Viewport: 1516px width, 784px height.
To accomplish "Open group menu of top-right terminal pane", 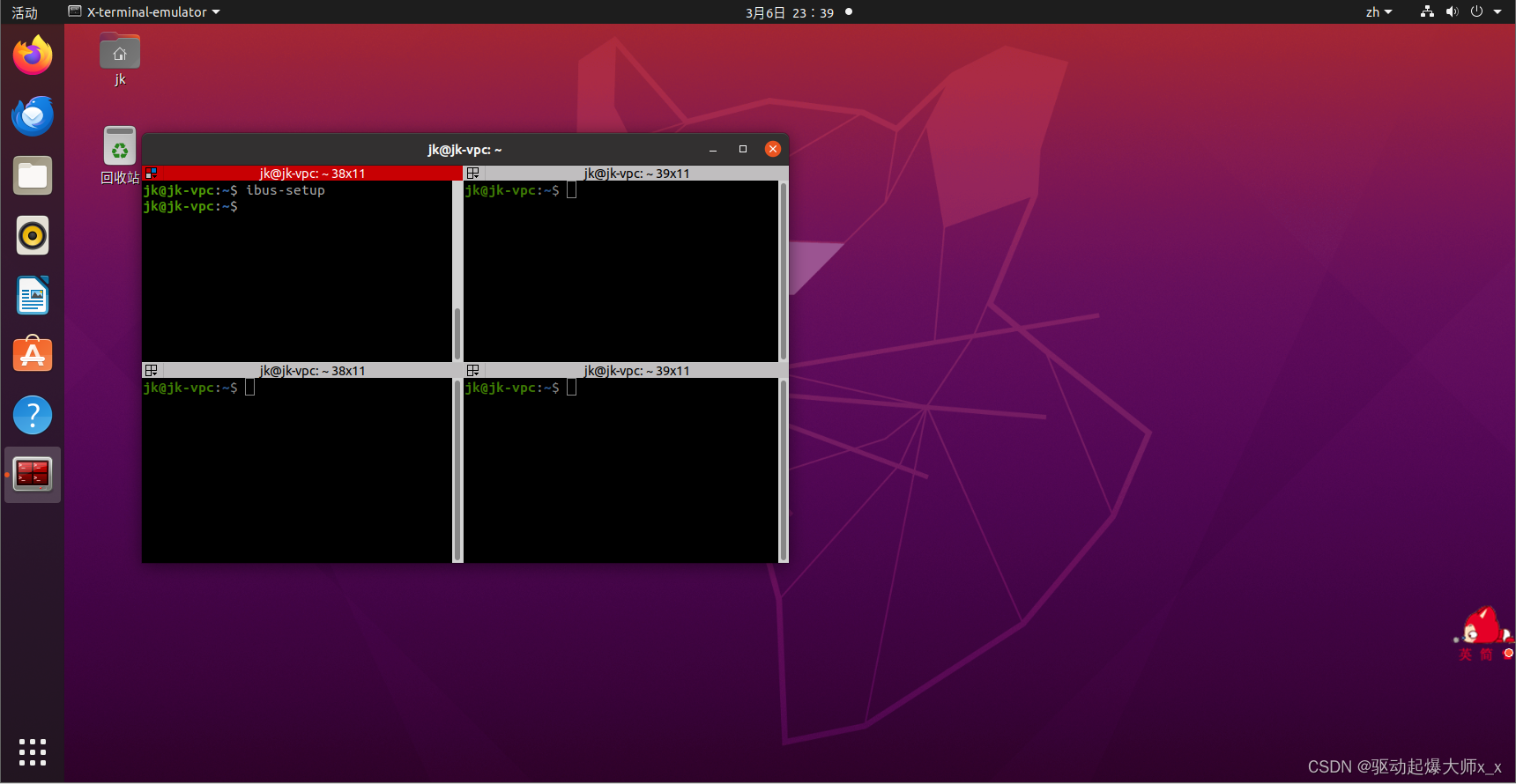I will click(473, 174).
